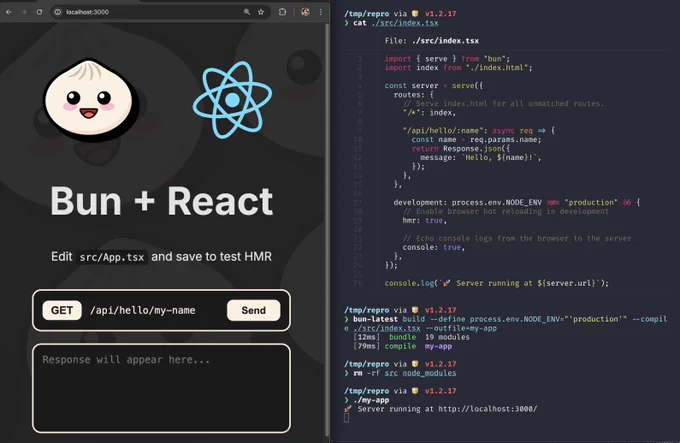The width and height of the screenshot is (680, 443).
Task: Click the ./src/index.tsx path in build command
Action: [387, 328]
